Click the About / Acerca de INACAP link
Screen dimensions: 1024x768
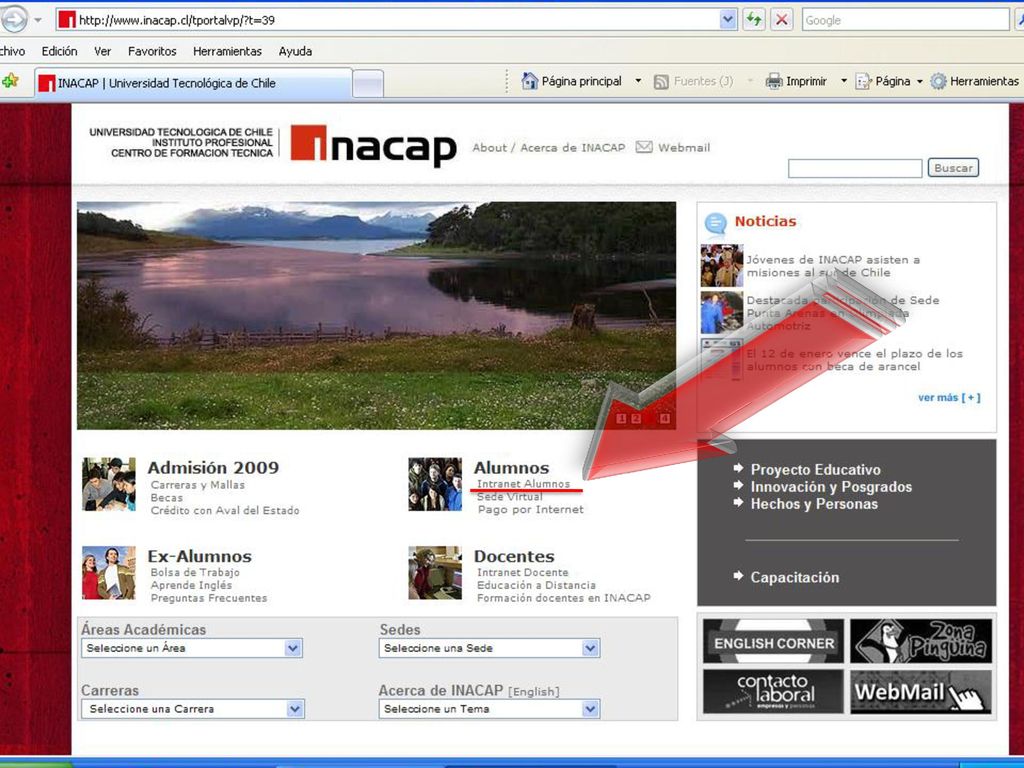tap(549, 148)
